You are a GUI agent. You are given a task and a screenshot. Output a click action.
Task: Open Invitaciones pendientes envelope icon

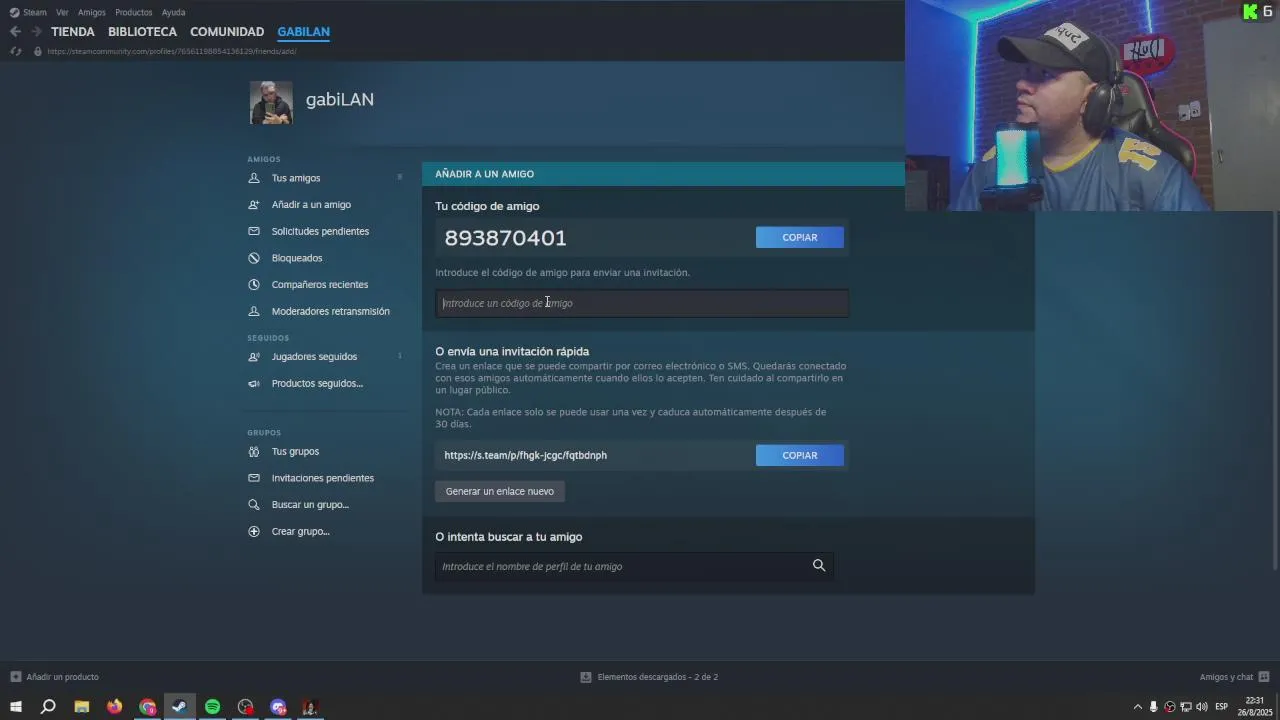[x=254, y=478]
